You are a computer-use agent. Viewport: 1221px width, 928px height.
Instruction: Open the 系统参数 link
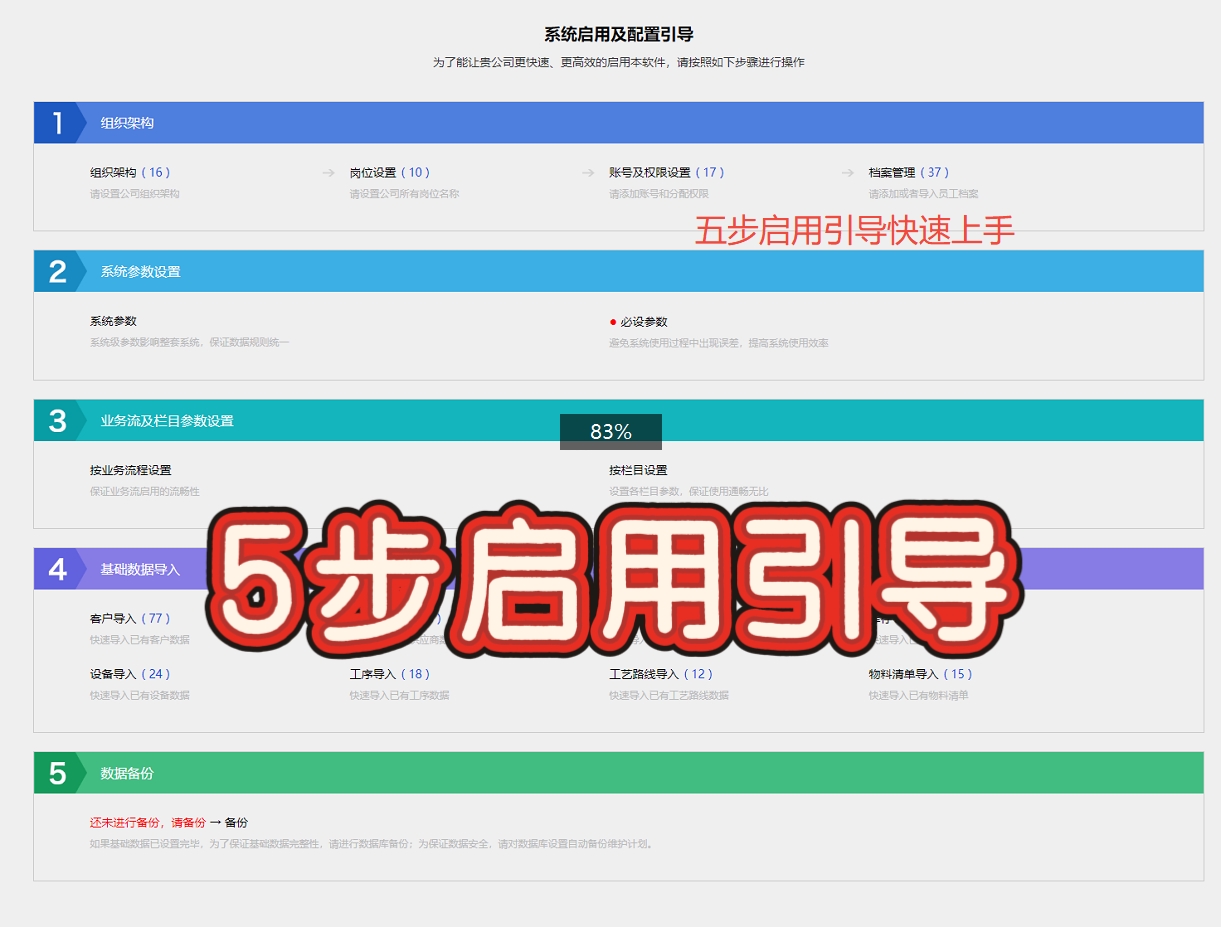point(113,321)
